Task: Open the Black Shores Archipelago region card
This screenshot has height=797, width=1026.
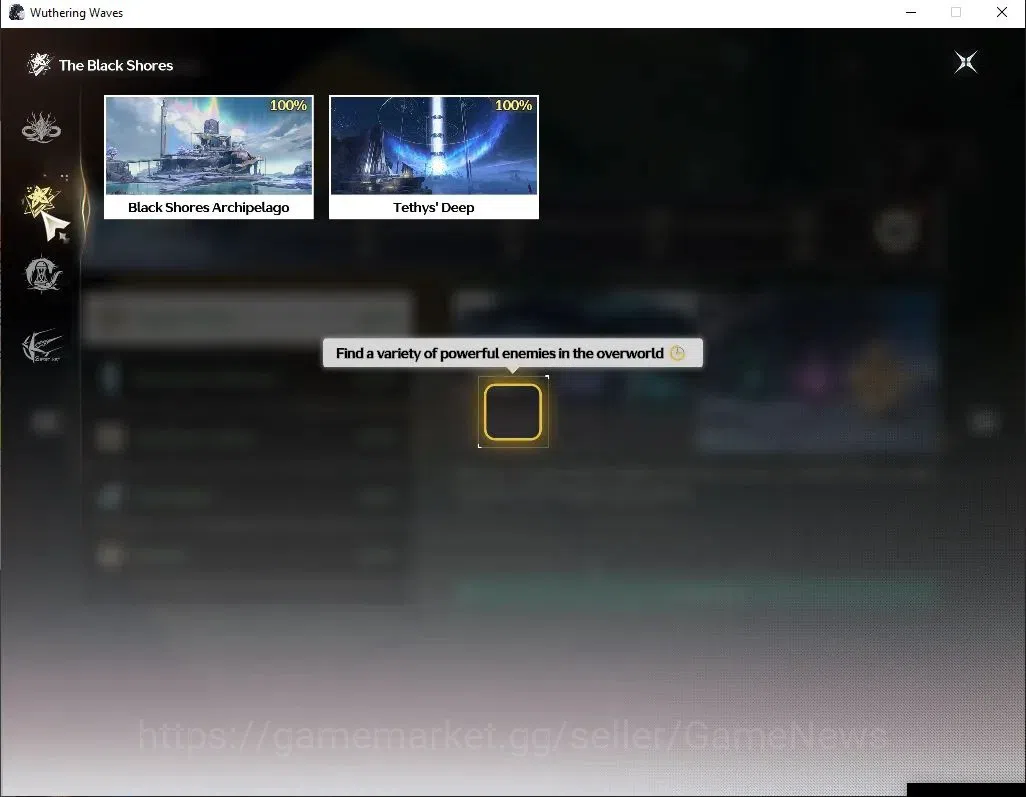Action: [209, 157]
